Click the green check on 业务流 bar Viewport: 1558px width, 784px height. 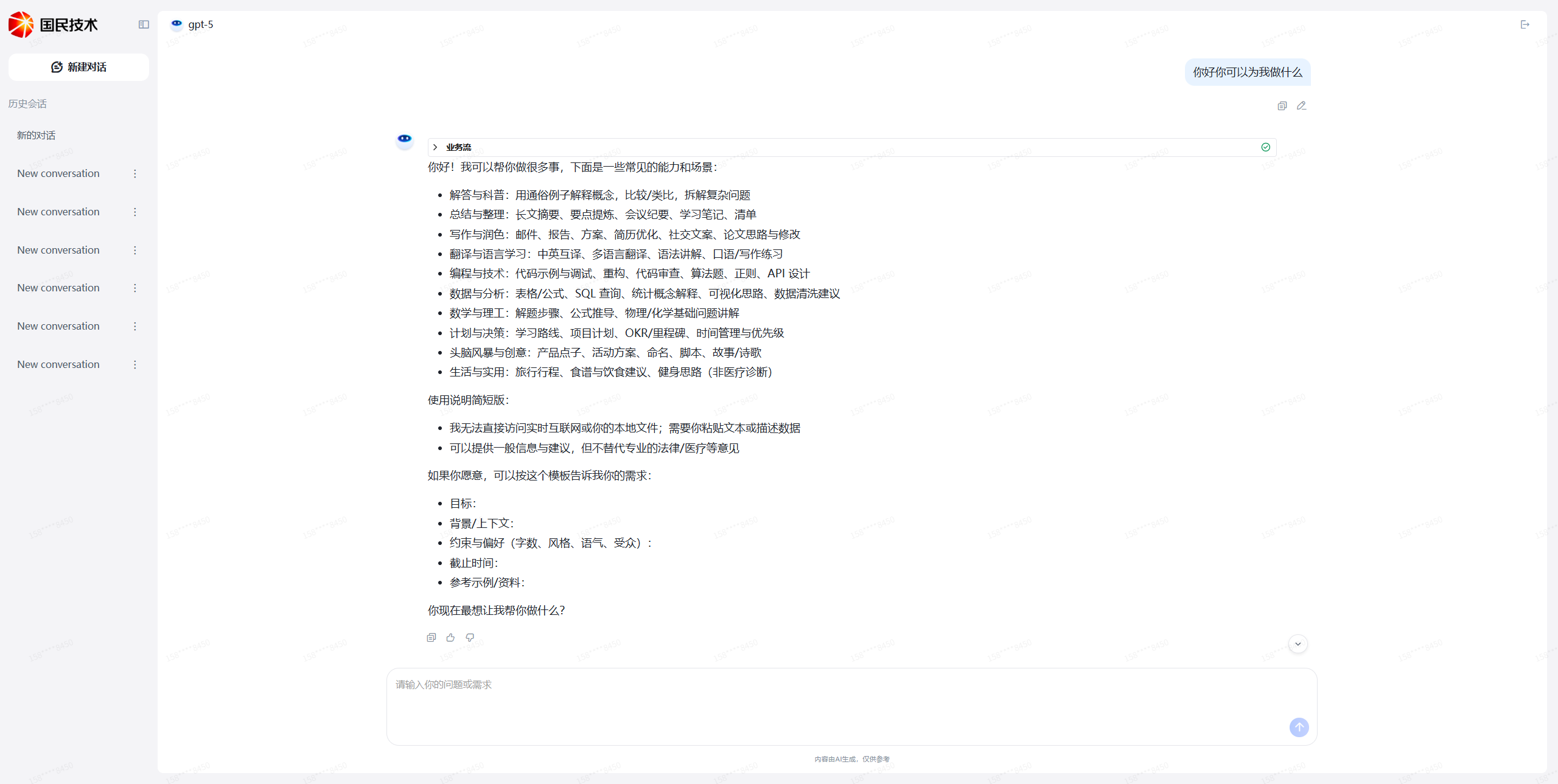click(1265, 147)
